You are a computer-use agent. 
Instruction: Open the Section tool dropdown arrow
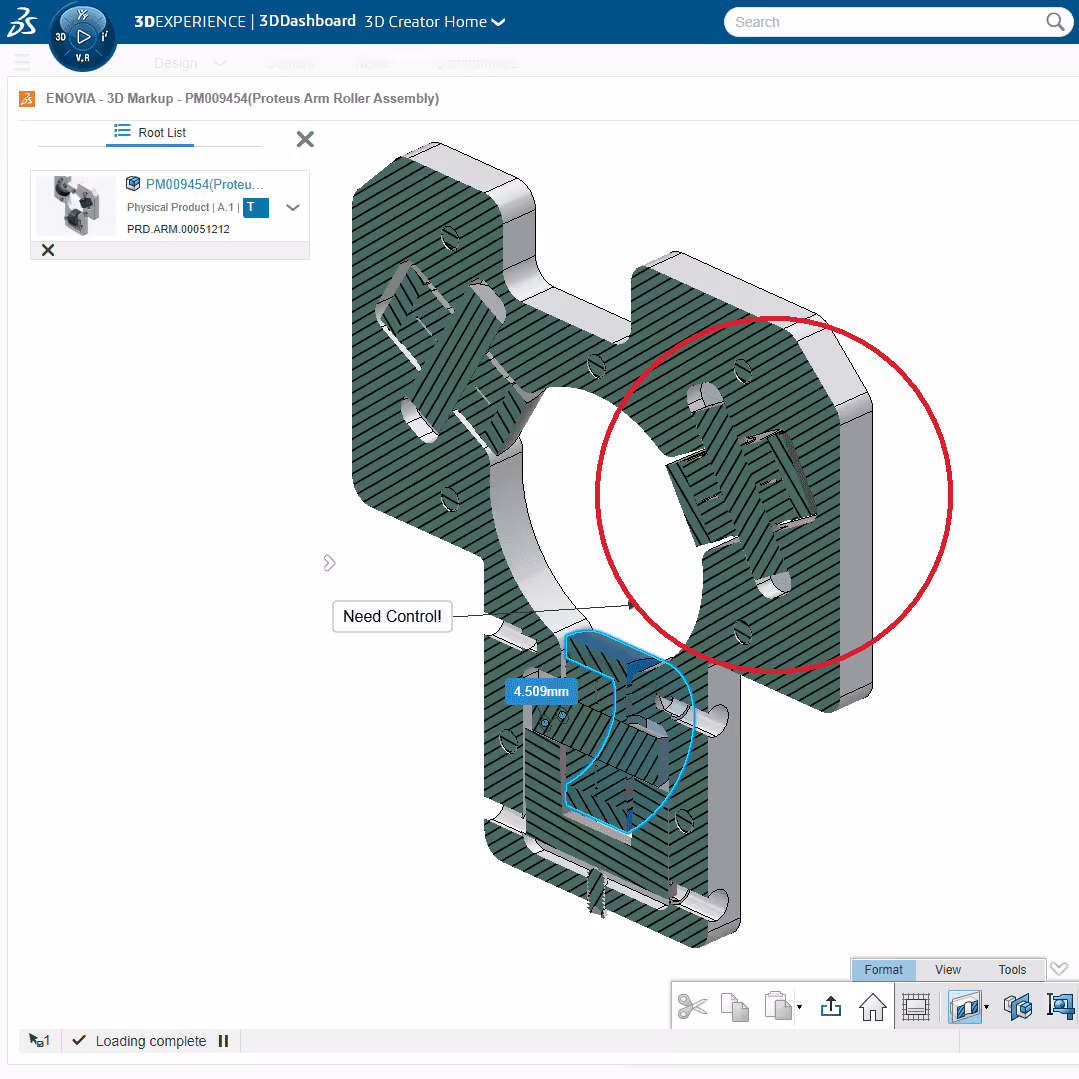pyautogui.click(x=987, y=1007)
